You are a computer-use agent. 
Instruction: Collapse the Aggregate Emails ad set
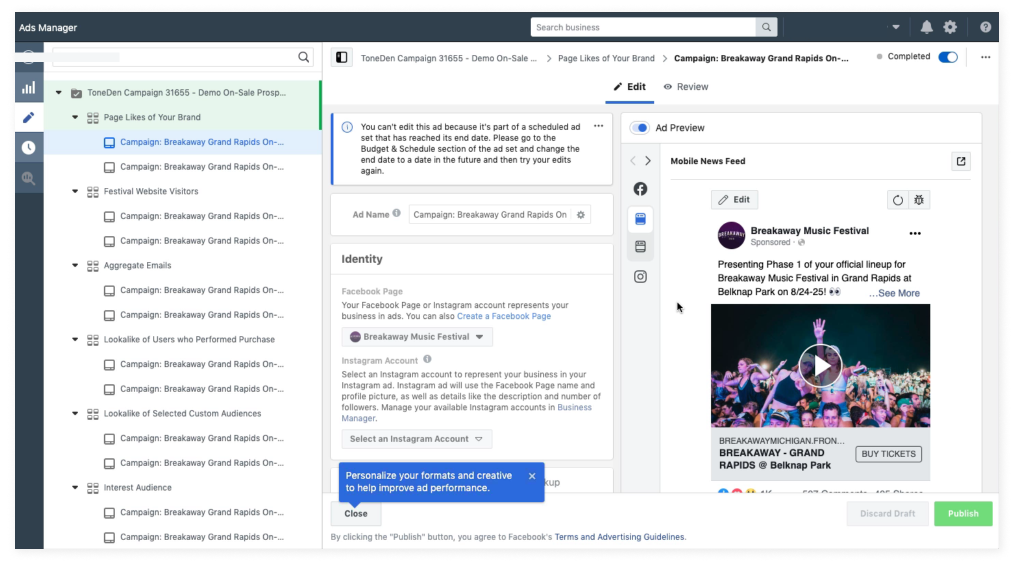pyautogui.click(x=75, y=265)
